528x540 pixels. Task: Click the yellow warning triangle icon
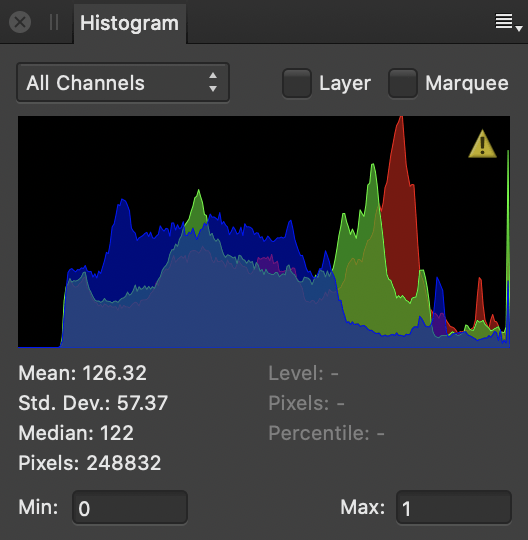pos(482,144)
